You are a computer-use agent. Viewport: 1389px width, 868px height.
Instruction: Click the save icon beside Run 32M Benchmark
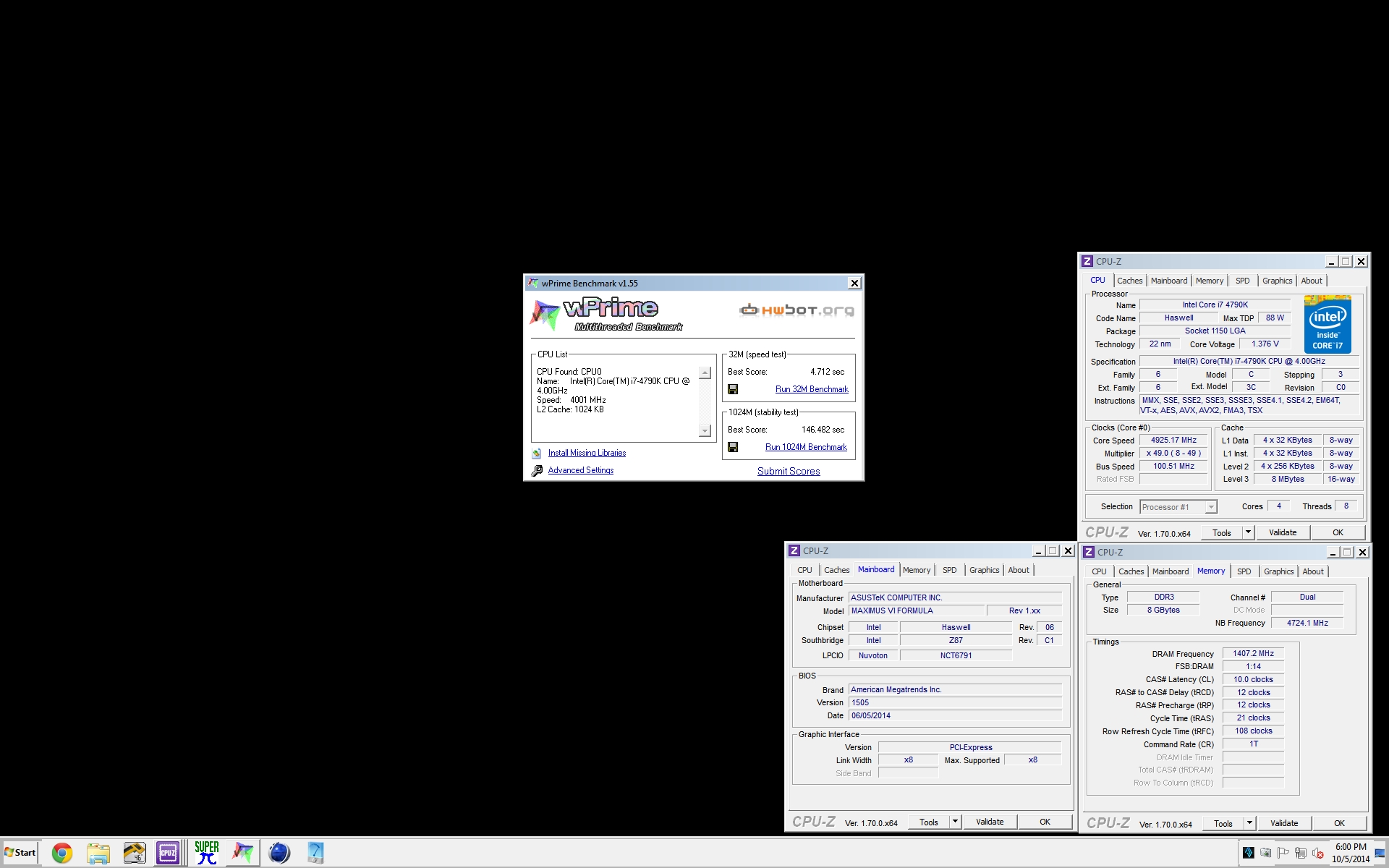point(733,389)
